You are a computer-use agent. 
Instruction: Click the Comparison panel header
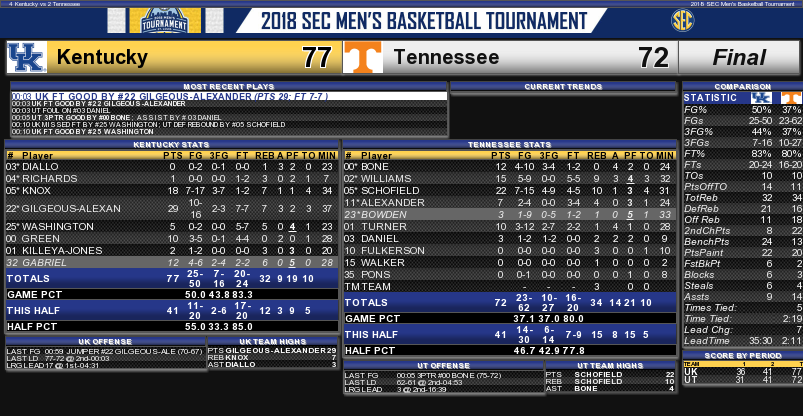(x=743, y=87)
